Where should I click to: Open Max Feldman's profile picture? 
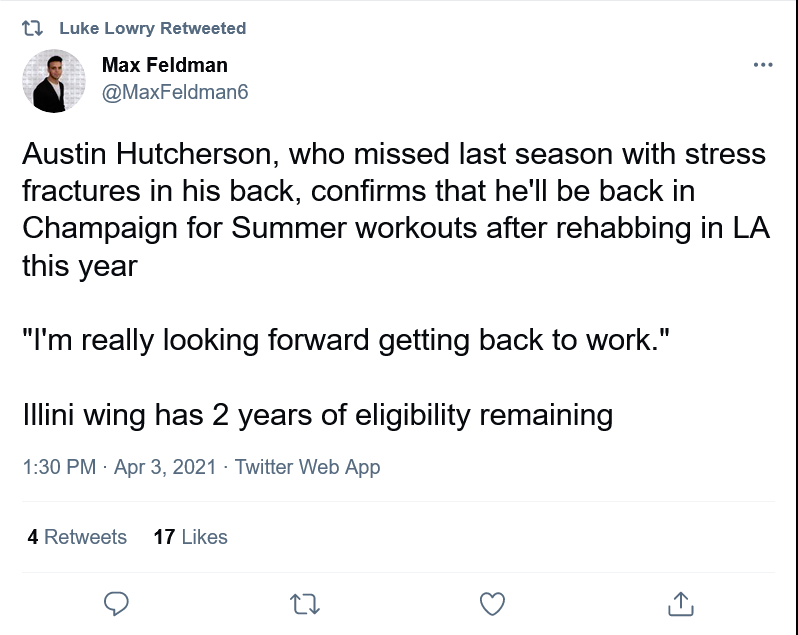click(54, 80)
